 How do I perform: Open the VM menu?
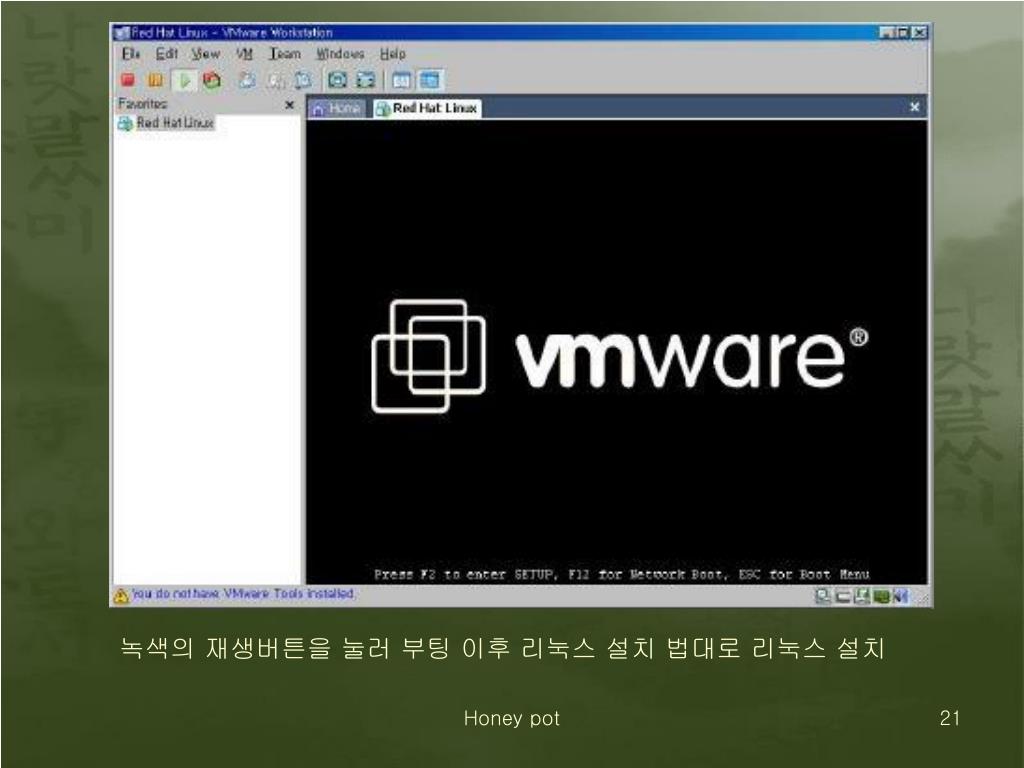(x=245, y=54)
